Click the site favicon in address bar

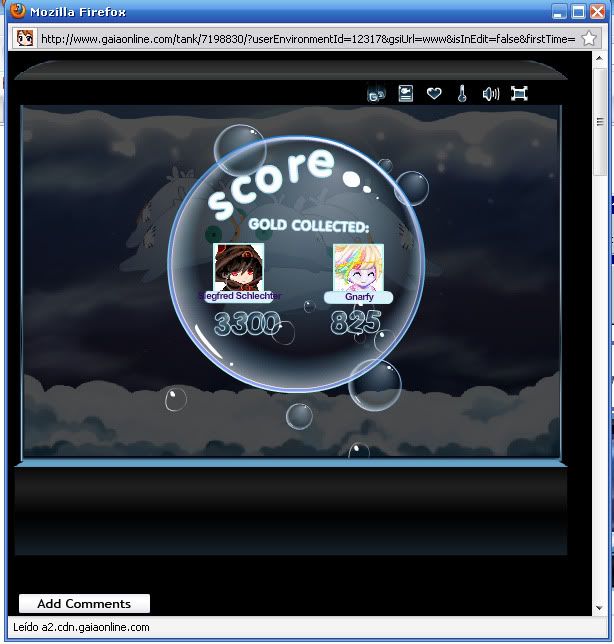(x=25, y=38)
